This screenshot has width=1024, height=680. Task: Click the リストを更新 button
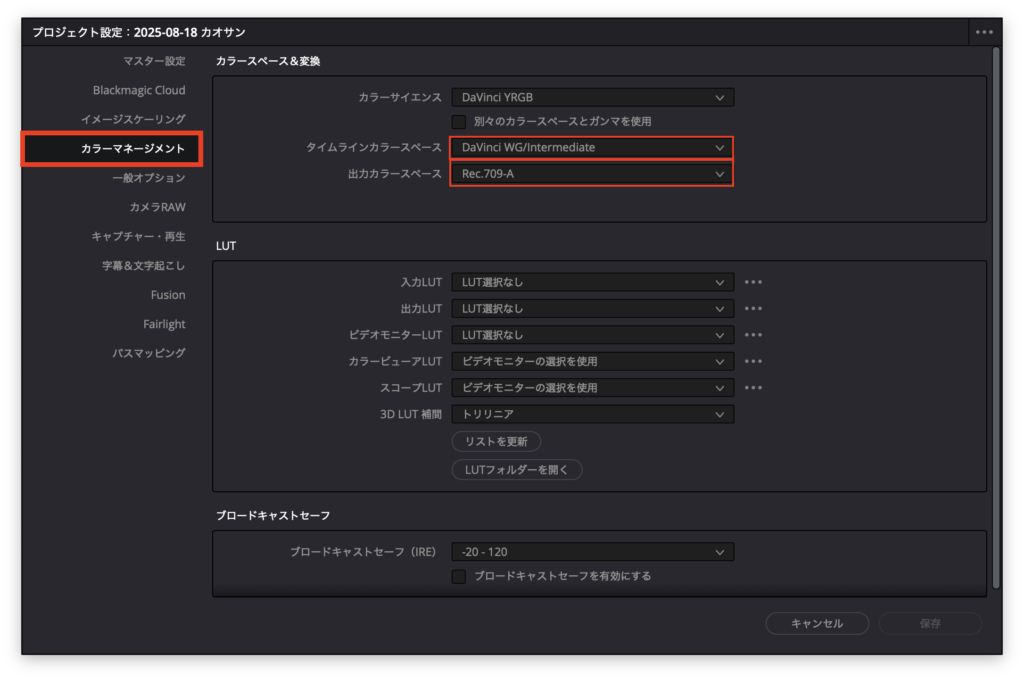pos(496,441)
